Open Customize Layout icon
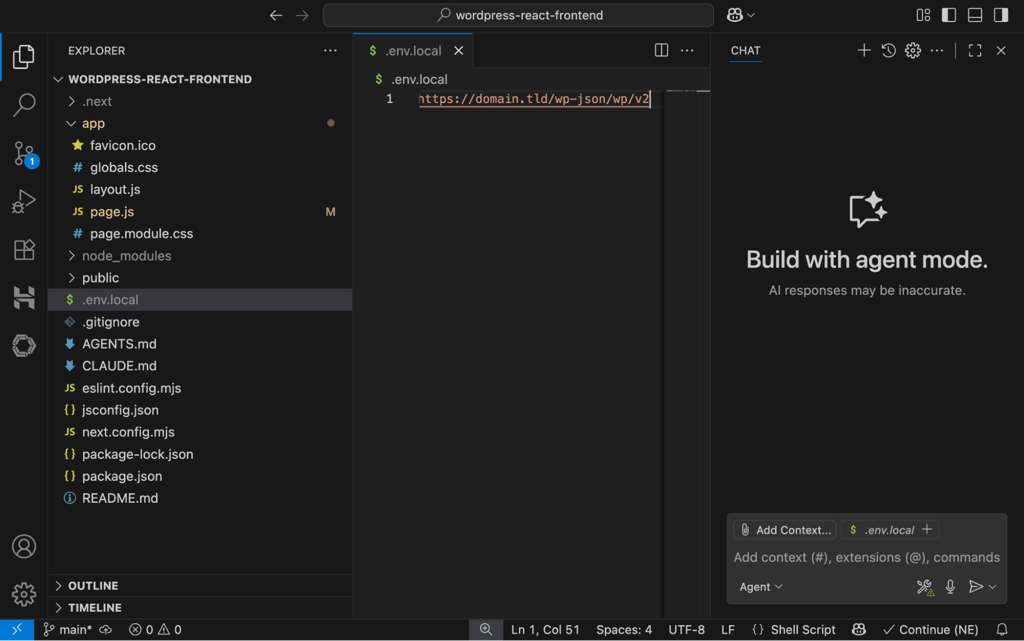 [923, 15]
